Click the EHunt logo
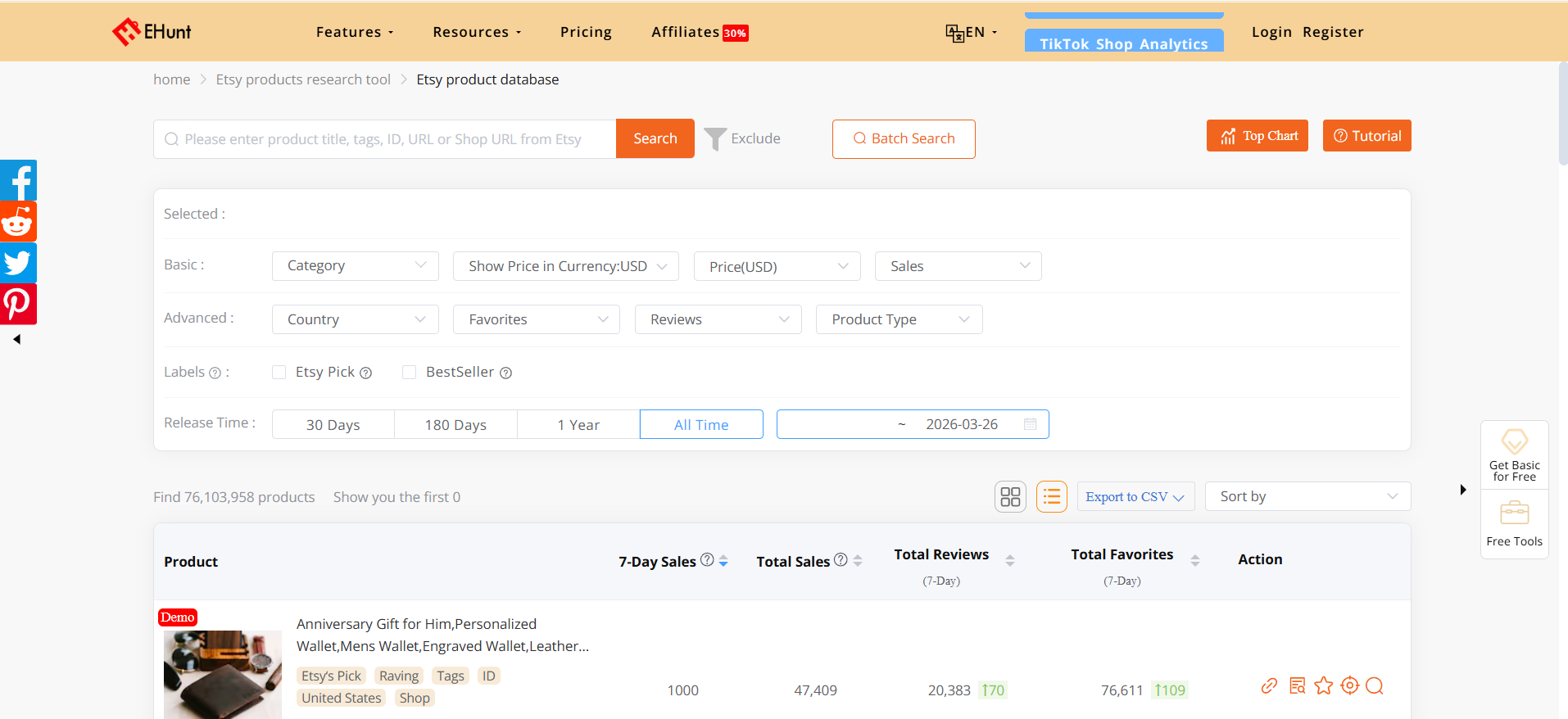The width and height of the screenshot is (1568, 719). (x=152, y=32)
